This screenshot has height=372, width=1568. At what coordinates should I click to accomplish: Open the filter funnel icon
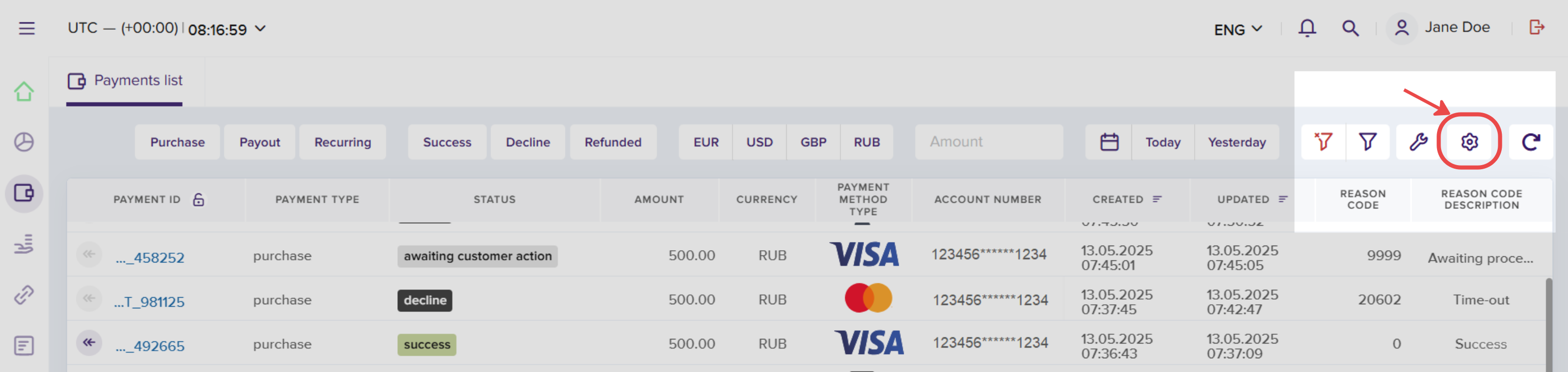[x=1367, y=142]
